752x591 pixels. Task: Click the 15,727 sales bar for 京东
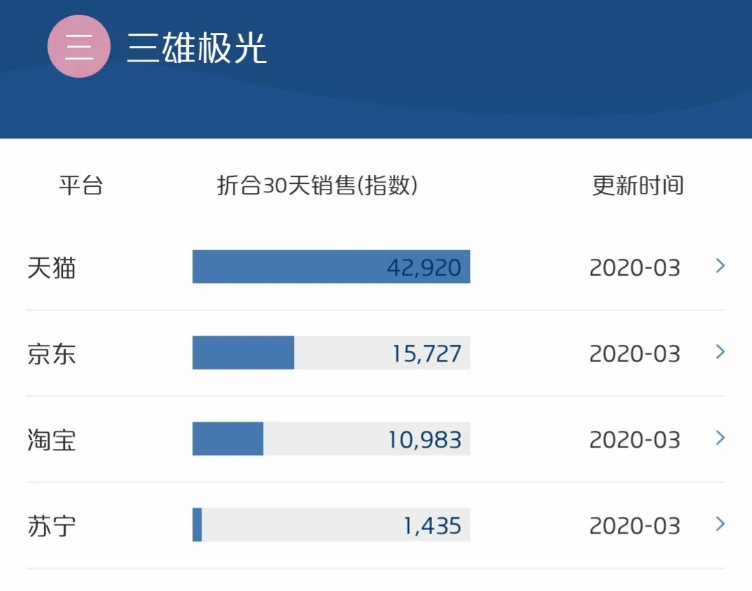pos(331,353)
